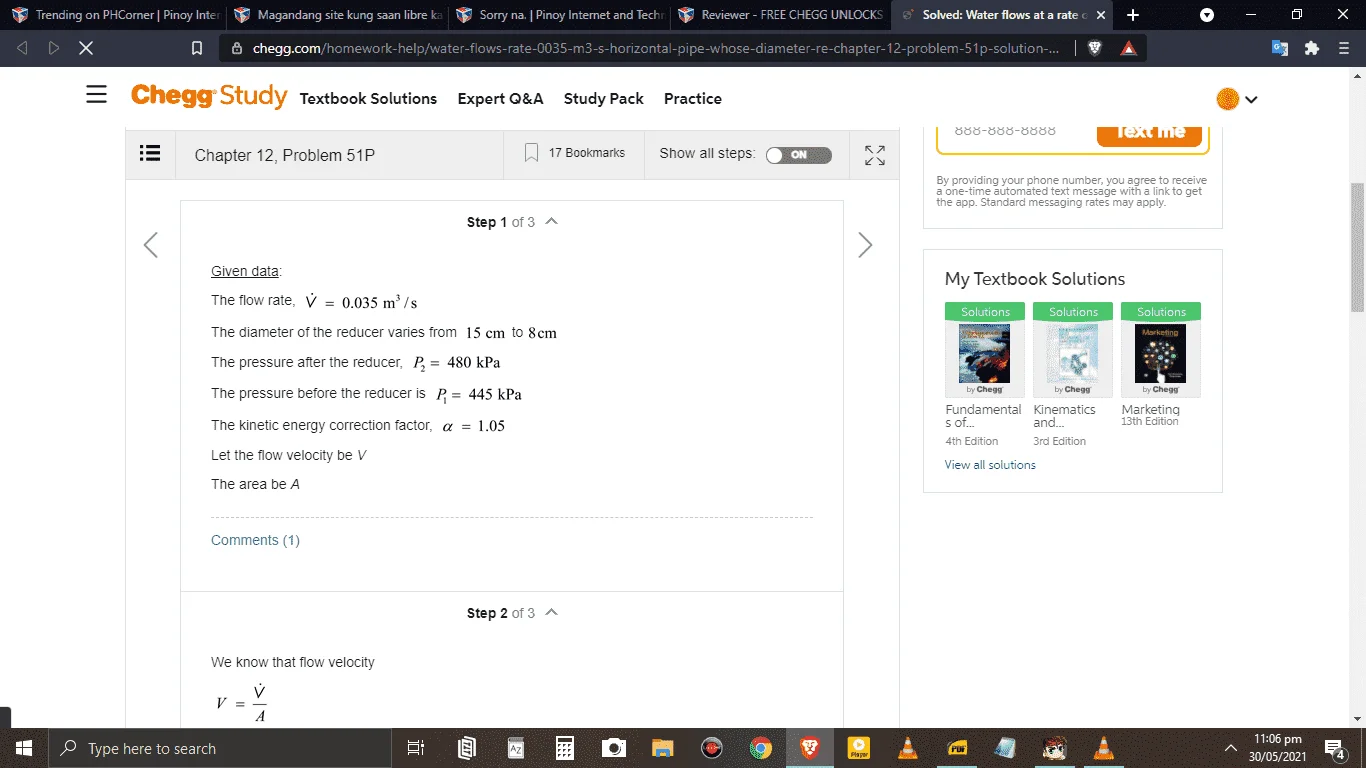Open the user account dropdown arrow
The height and width of the screenshot is (768, 1366).
point(1251,99)
